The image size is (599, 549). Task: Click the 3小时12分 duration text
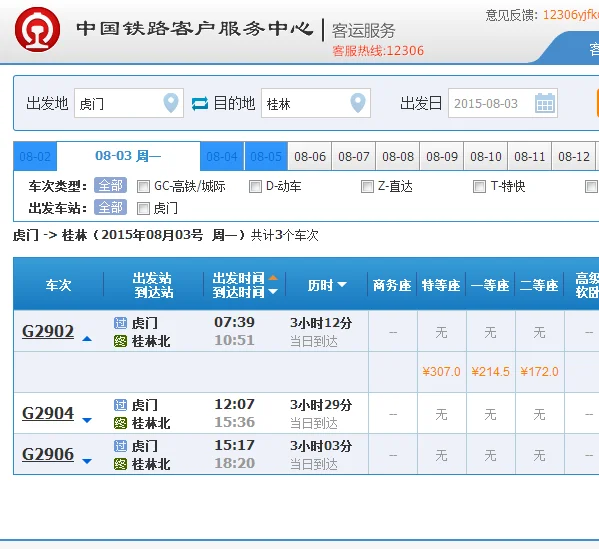point(321,323)
